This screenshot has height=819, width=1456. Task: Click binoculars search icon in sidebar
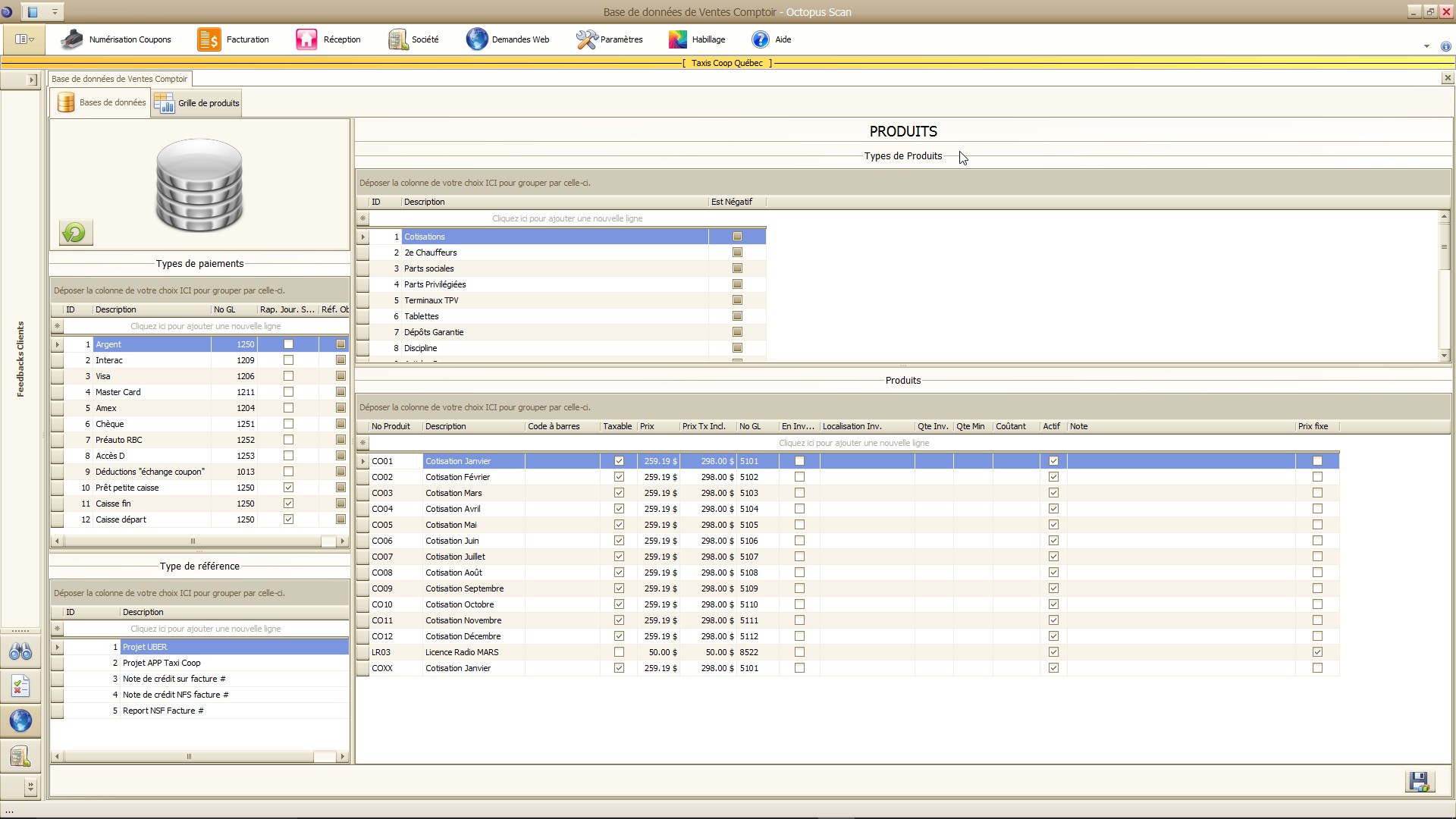(20, 651)
